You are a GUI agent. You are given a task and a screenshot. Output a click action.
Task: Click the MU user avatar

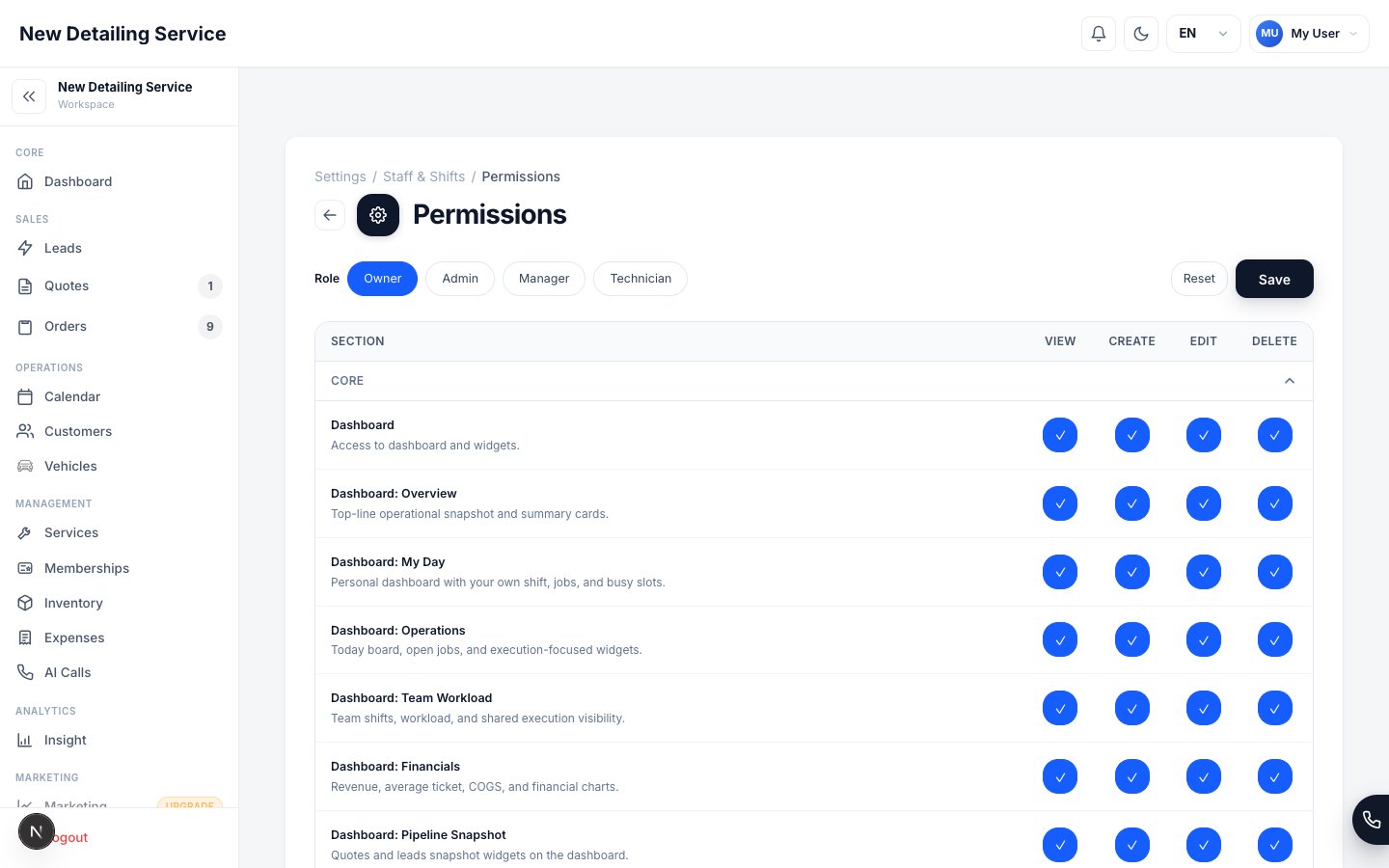pyautogui.click(x=1269, y=34)
